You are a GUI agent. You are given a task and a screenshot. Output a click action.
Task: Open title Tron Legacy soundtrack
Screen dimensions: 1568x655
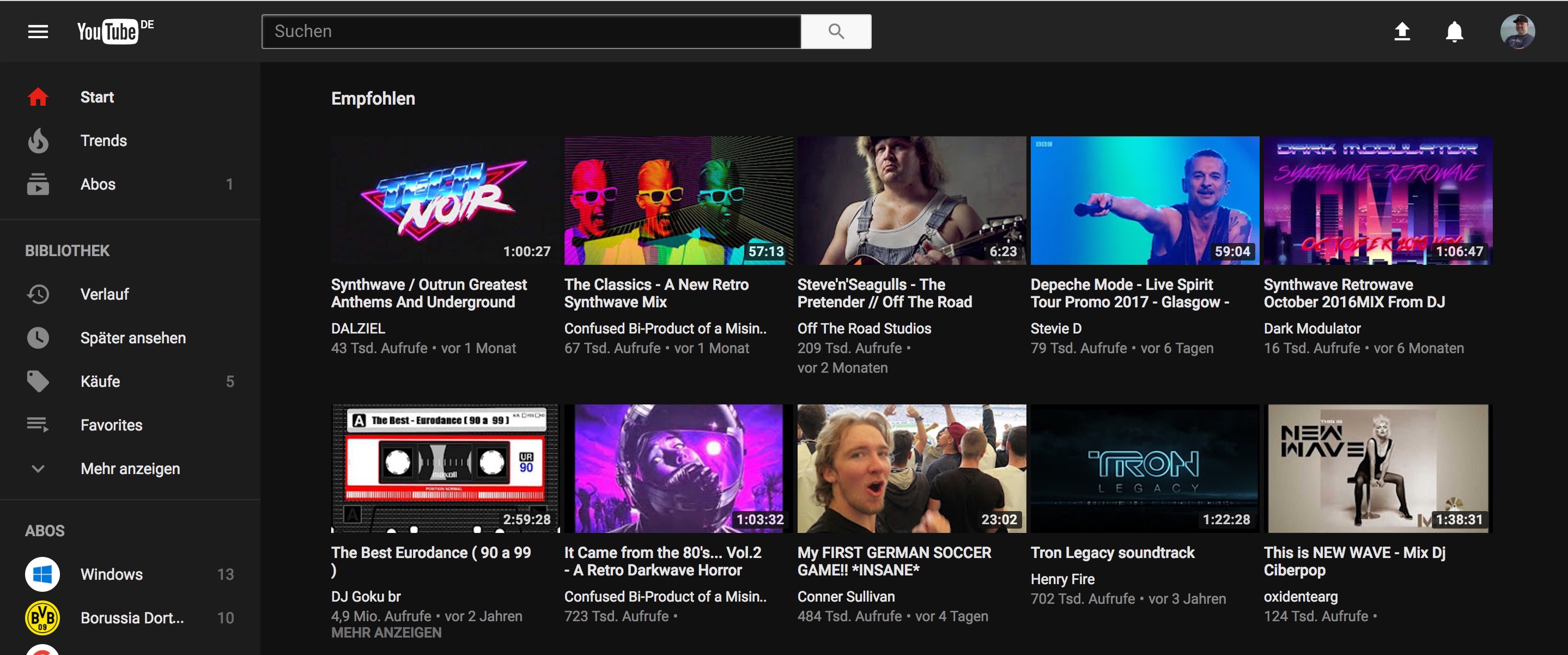(1113, 553)
